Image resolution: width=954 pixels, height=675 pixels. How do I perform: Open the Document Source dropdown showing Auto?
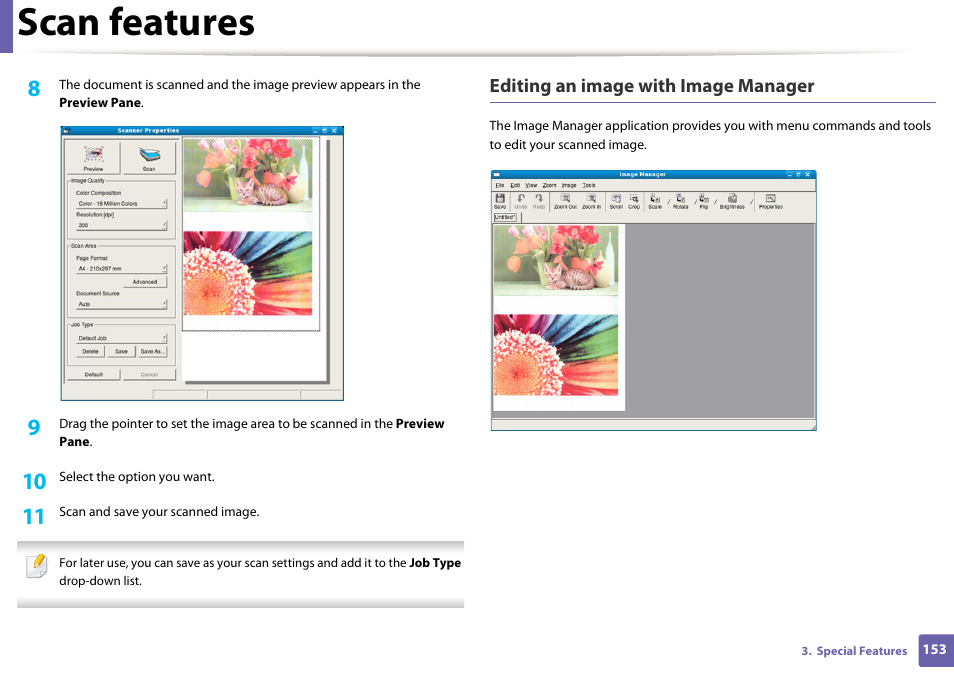click(122, 304)
